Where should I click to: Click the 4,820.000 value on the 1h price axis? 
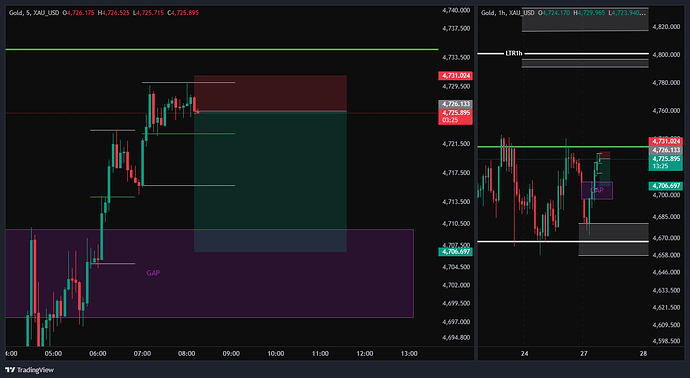[666, 27]
